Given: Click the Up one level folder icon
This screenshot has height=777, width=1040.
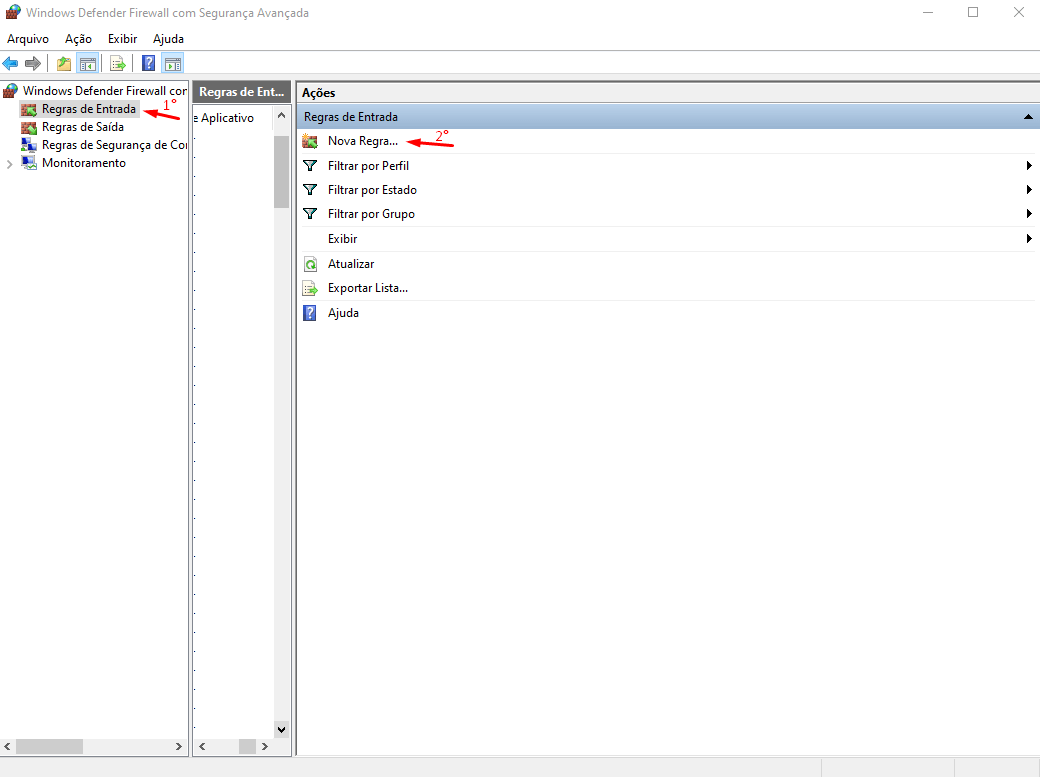Looking at the screenshot, I should 64,64.
